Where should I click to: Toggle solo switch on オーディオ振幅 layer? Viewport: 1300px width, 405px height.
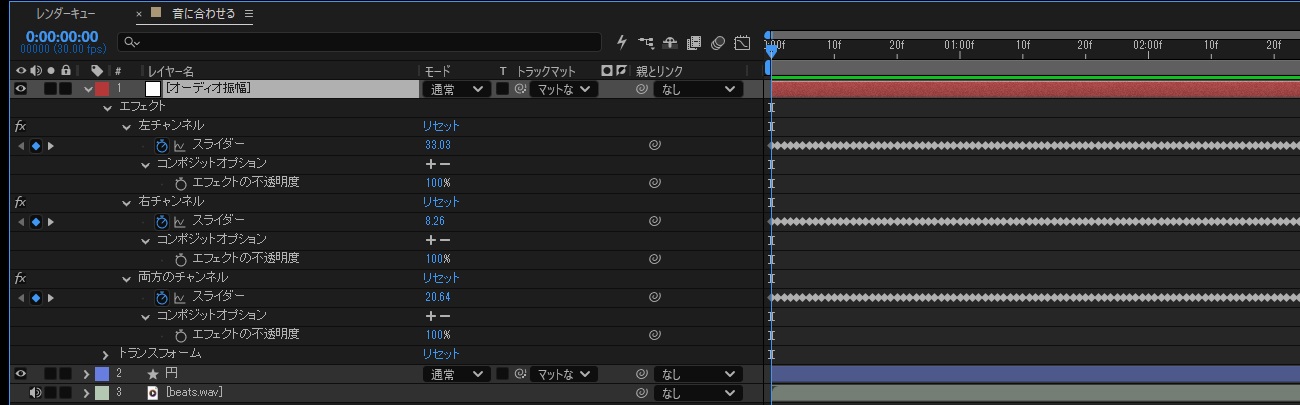(50, 88)
